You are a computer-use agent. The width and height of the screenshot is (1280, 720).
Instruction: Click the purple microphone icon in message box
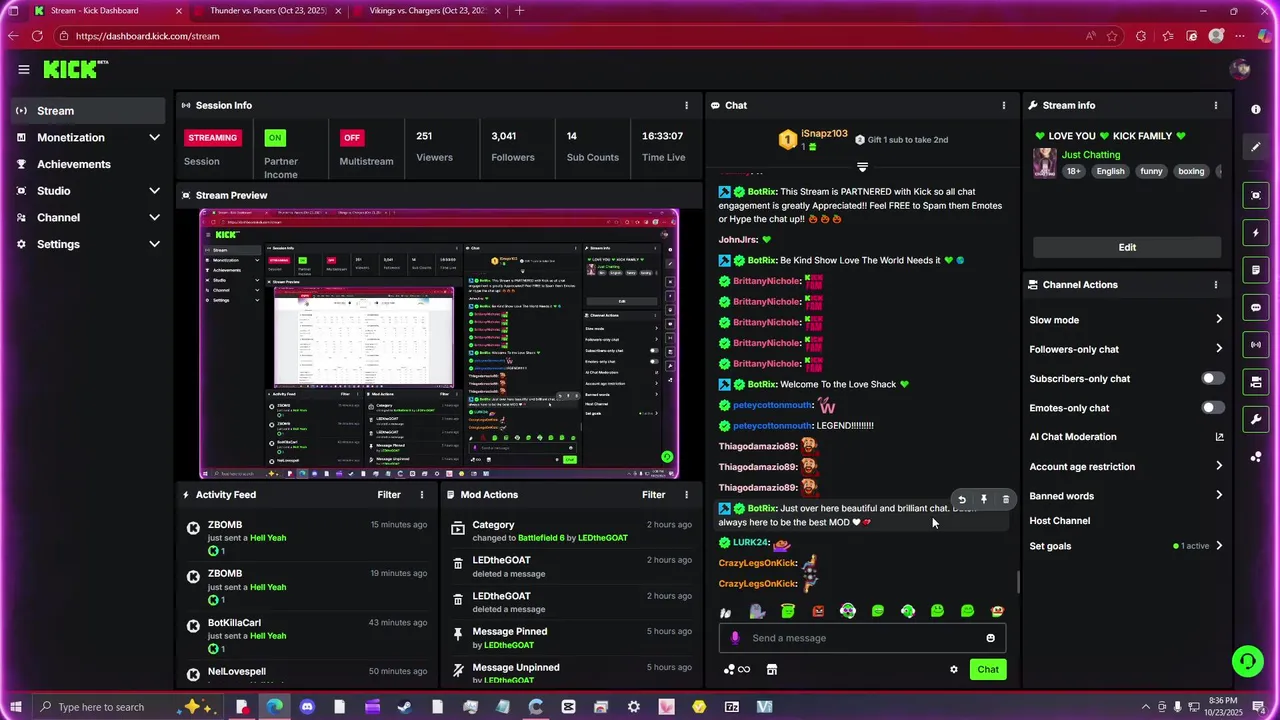735,638
